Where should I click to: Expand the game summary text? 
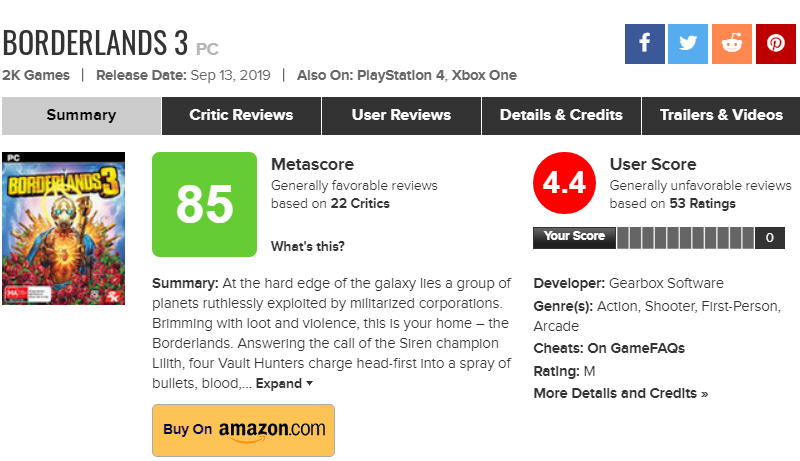click(284, 383)
